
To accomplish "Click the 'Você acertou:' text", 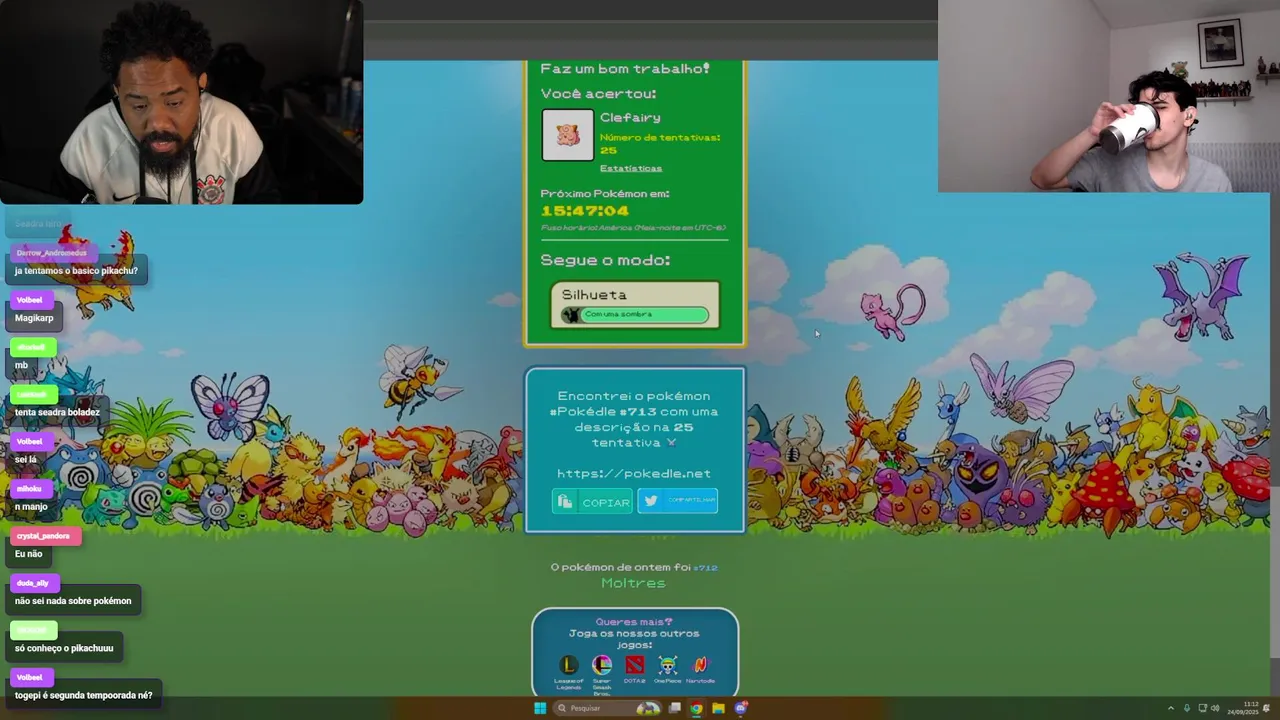I will pyautogui.click(x=598, y=93).
